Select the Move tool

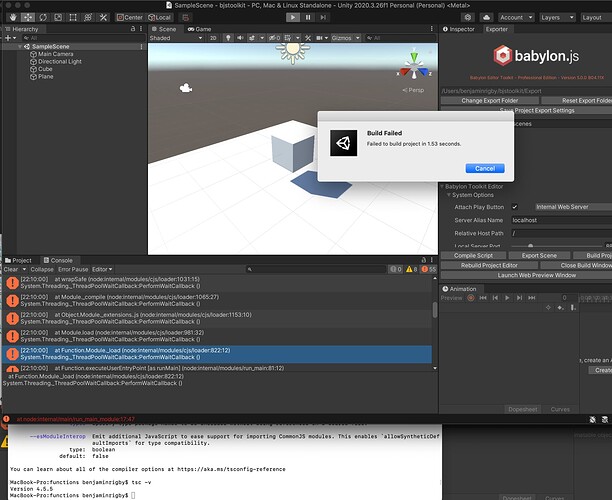pyautogui.click(x=28, y=17)
